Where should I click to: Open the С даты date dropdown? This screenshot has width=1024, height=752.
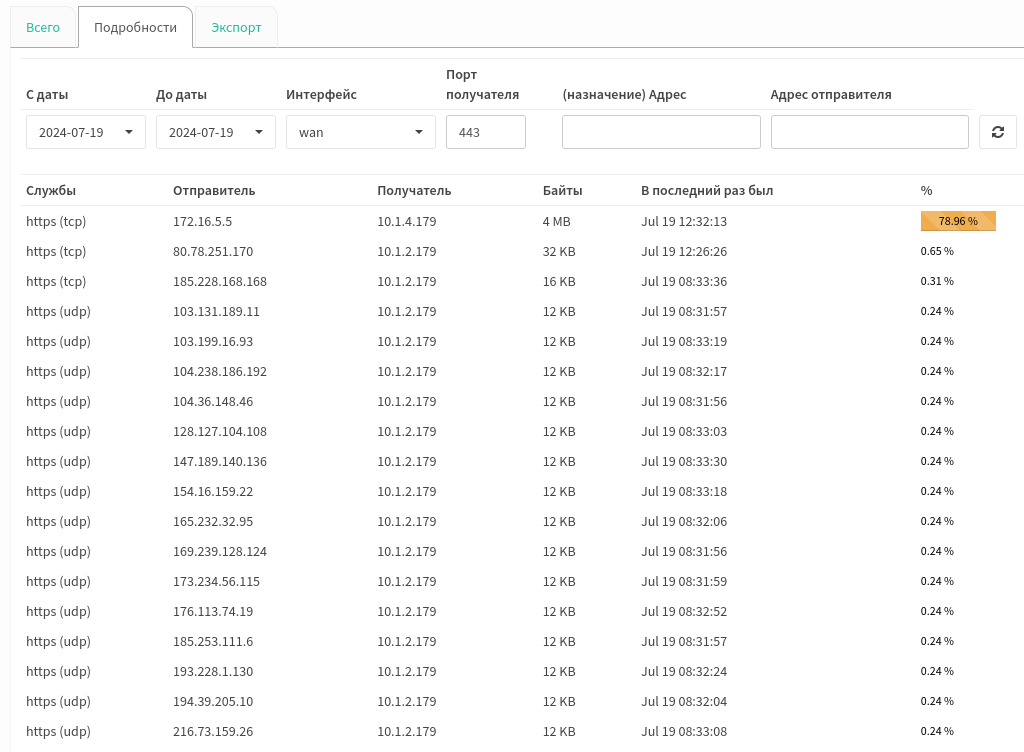click(86, 132)
